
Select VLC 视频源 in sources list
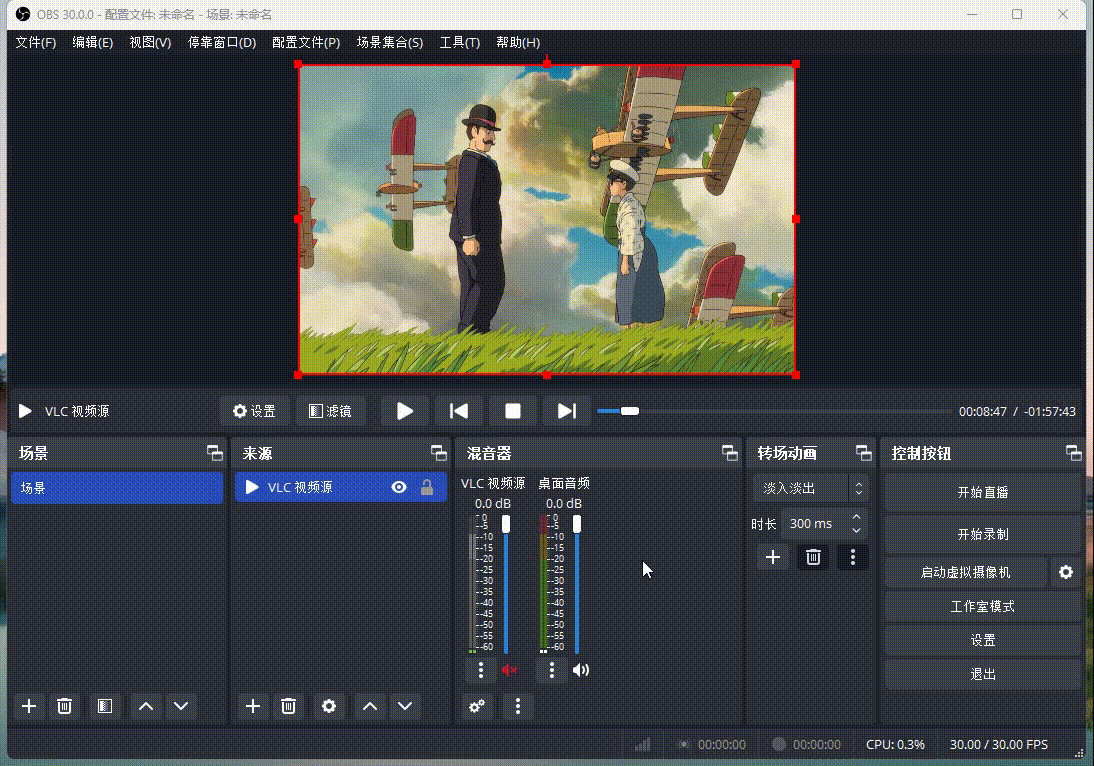click(341, 487)
